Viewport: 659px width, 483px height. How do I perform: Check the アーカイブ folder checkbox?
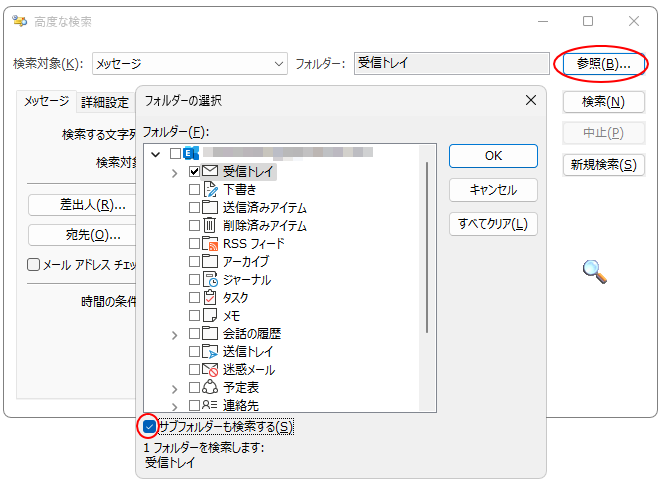pyautogui.click(x=194, y=261)
